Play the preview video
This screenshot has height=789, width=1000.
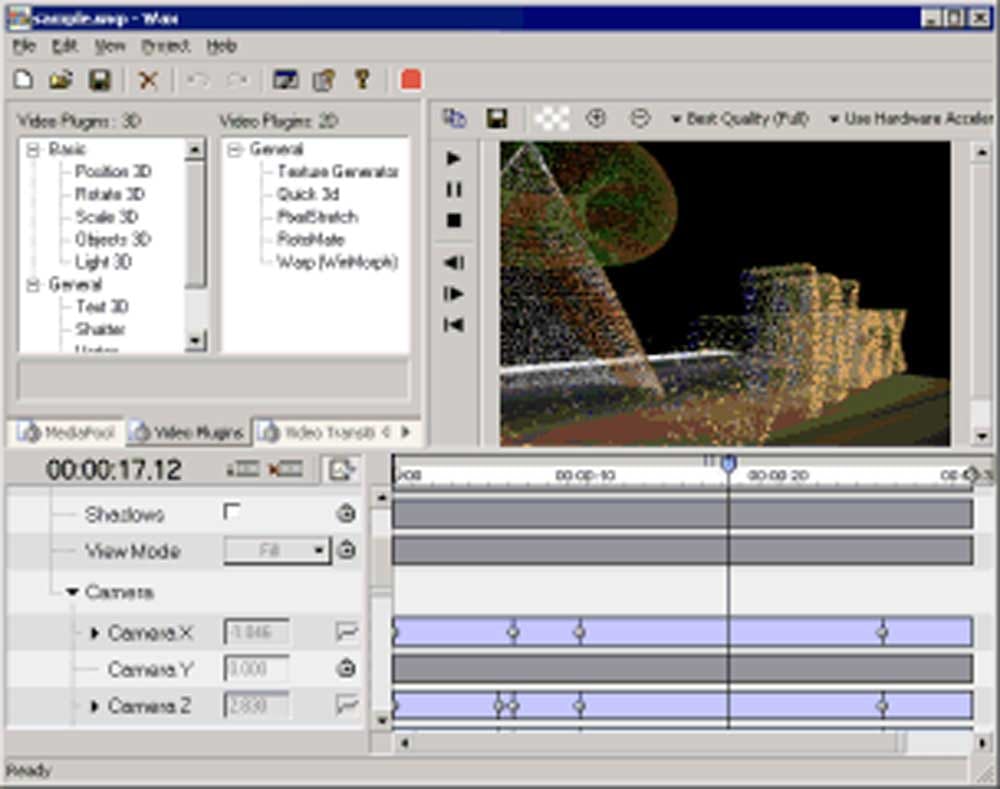coord(454,158)
